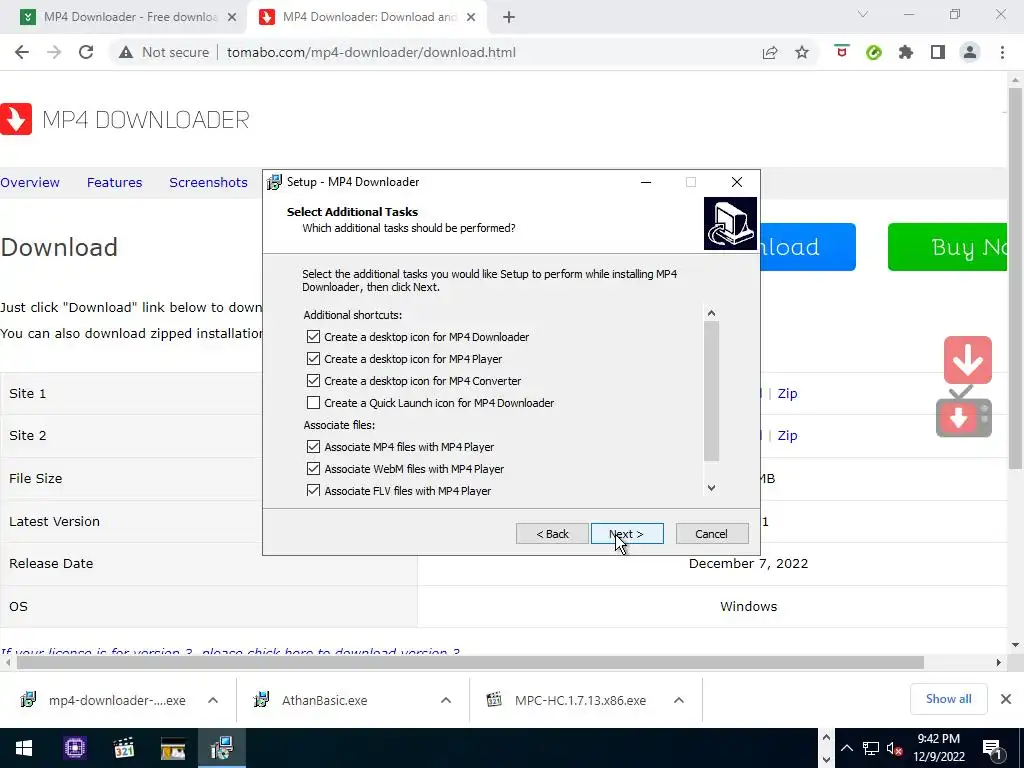Click the Site 1 Zip link
This screenshot has width=1024, height=768.
(788, 393)
